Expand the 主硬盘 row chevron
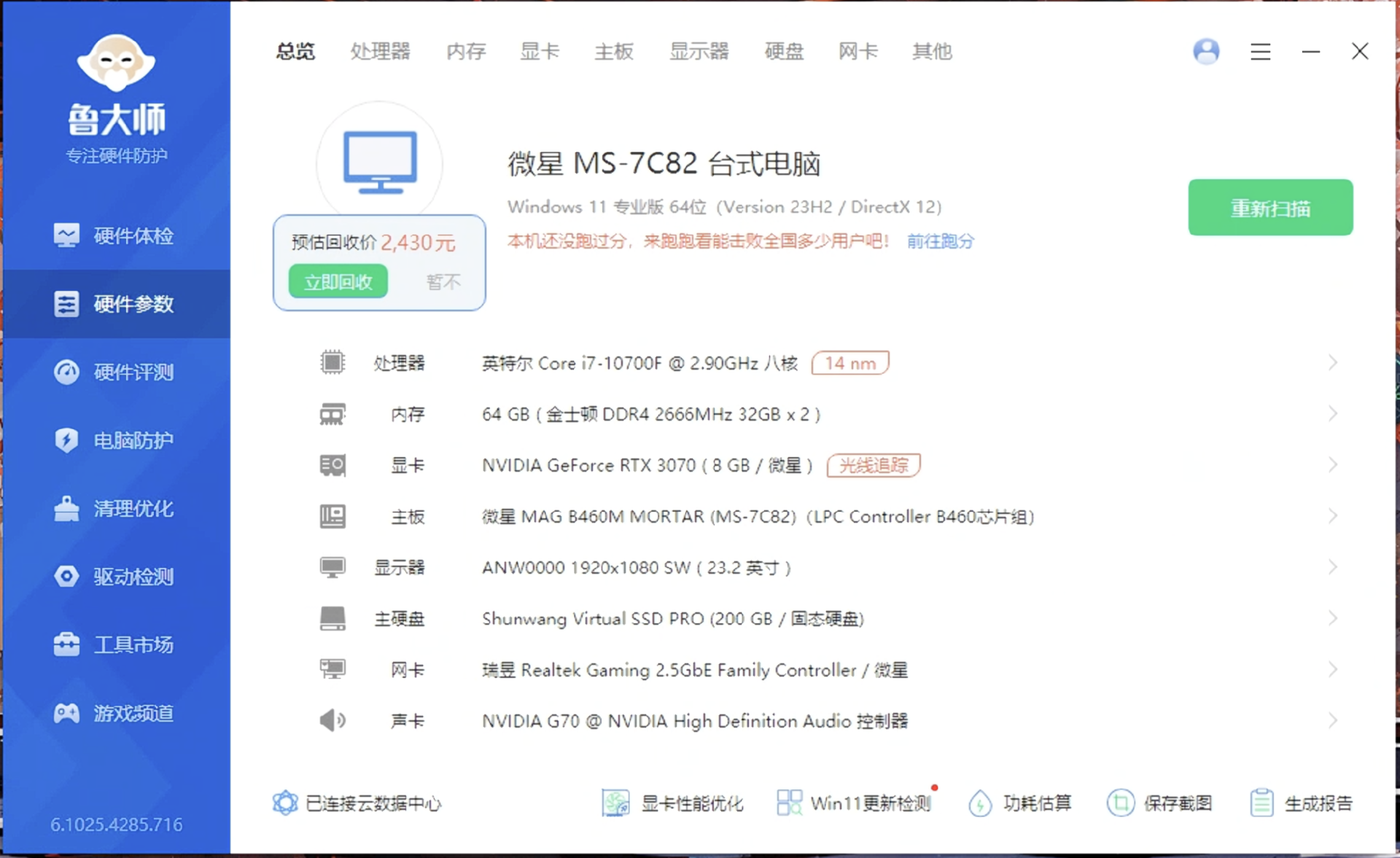Screen dimensions: 1400x858 click(x=1333, y=618)
